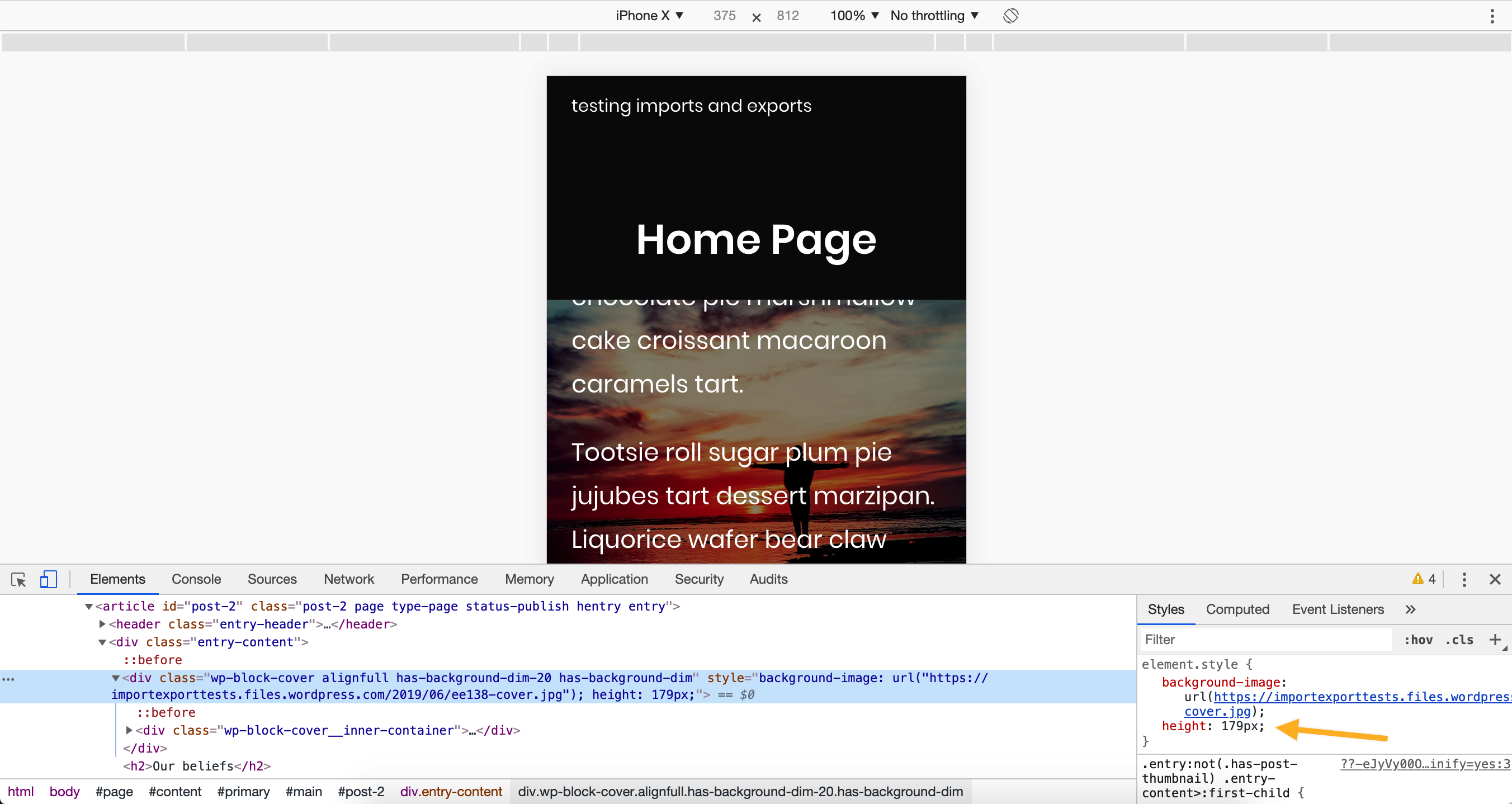Select div.entry-content in the breadcrumb bar
Screen dimensions: 1512x804
tap(451, 791)
